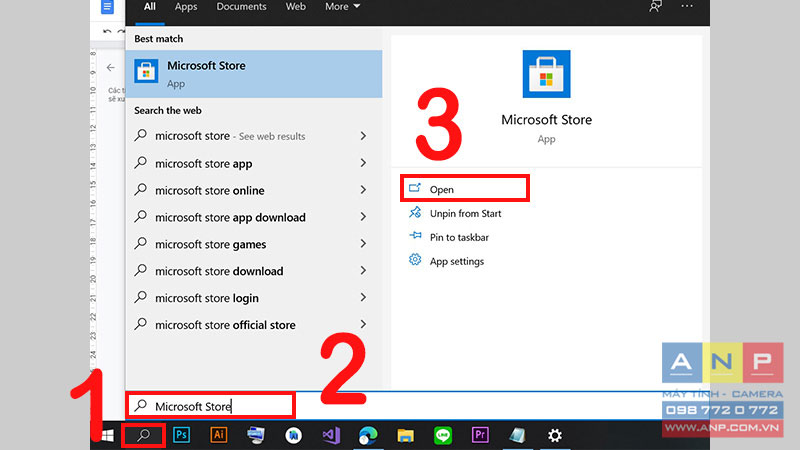This screenshot has height=450, width=800.
Task: Click the back arrow in Google Docs
Action: tap(111, 67)
